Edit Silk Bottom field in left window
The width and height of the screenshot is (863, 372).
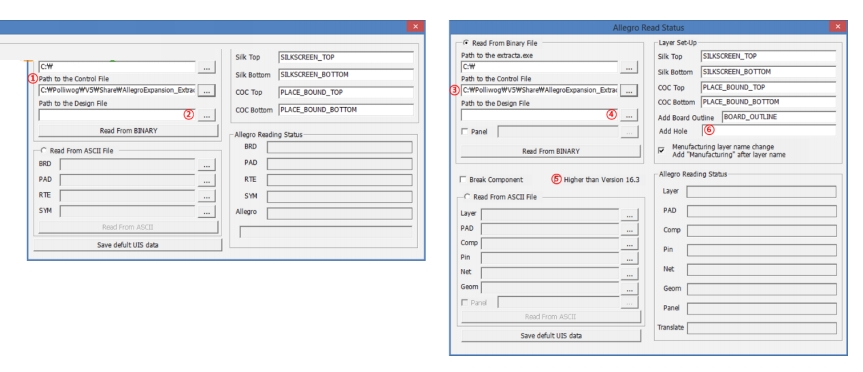346,75
